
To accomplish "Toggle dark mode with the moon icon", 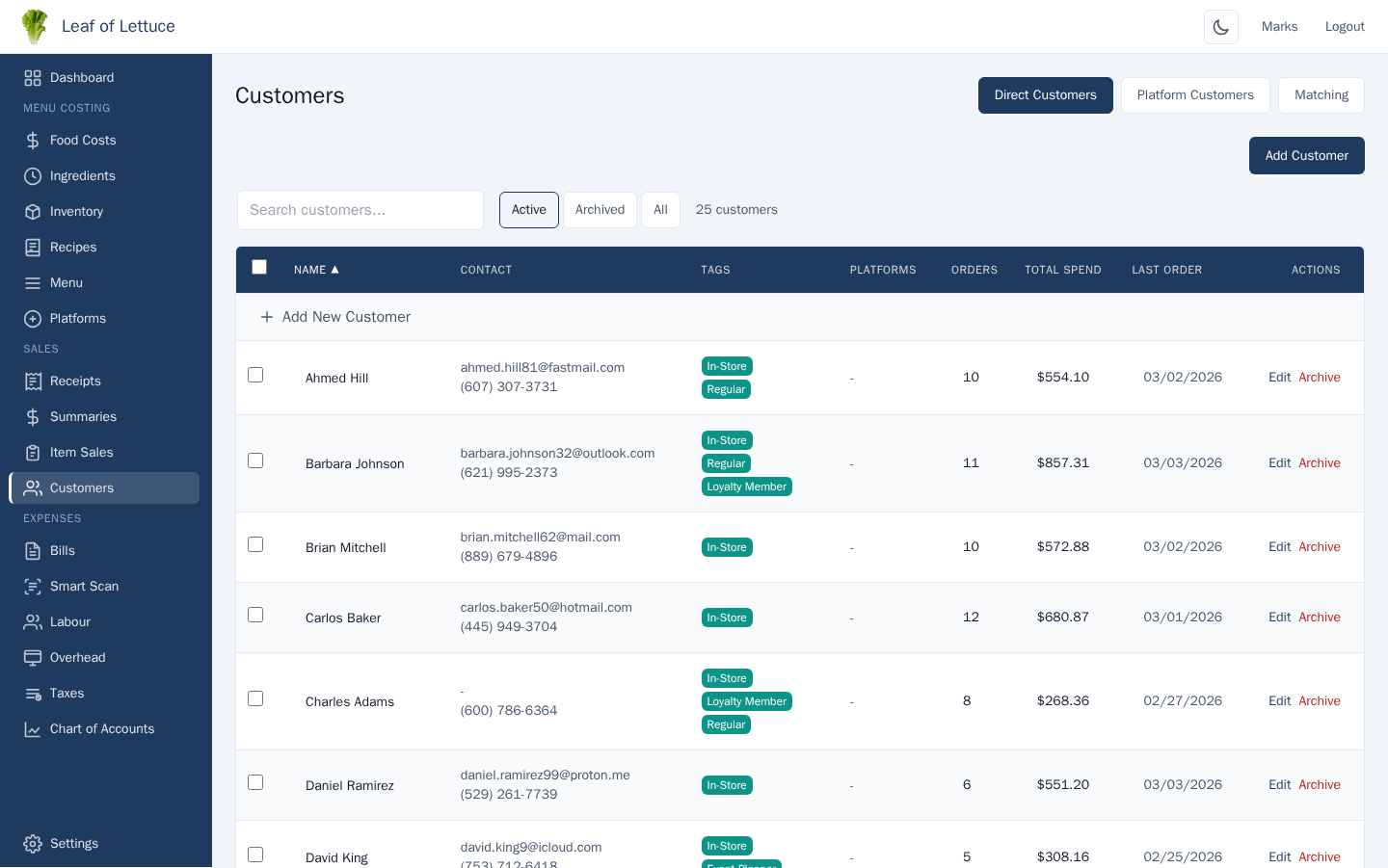I will [x=1220, y=27].
